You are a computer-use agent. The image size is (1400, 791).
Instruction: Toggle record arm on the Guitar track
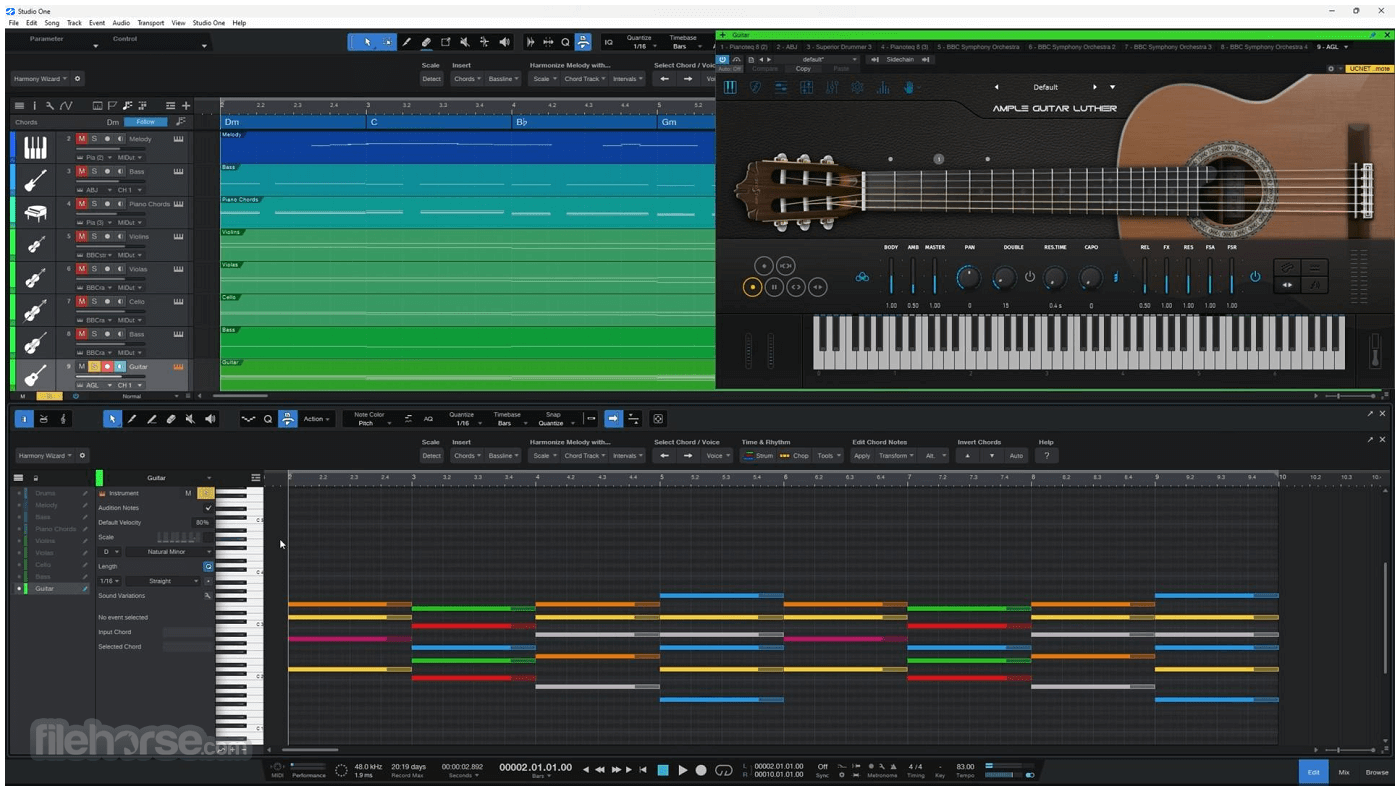pos(107,367)
